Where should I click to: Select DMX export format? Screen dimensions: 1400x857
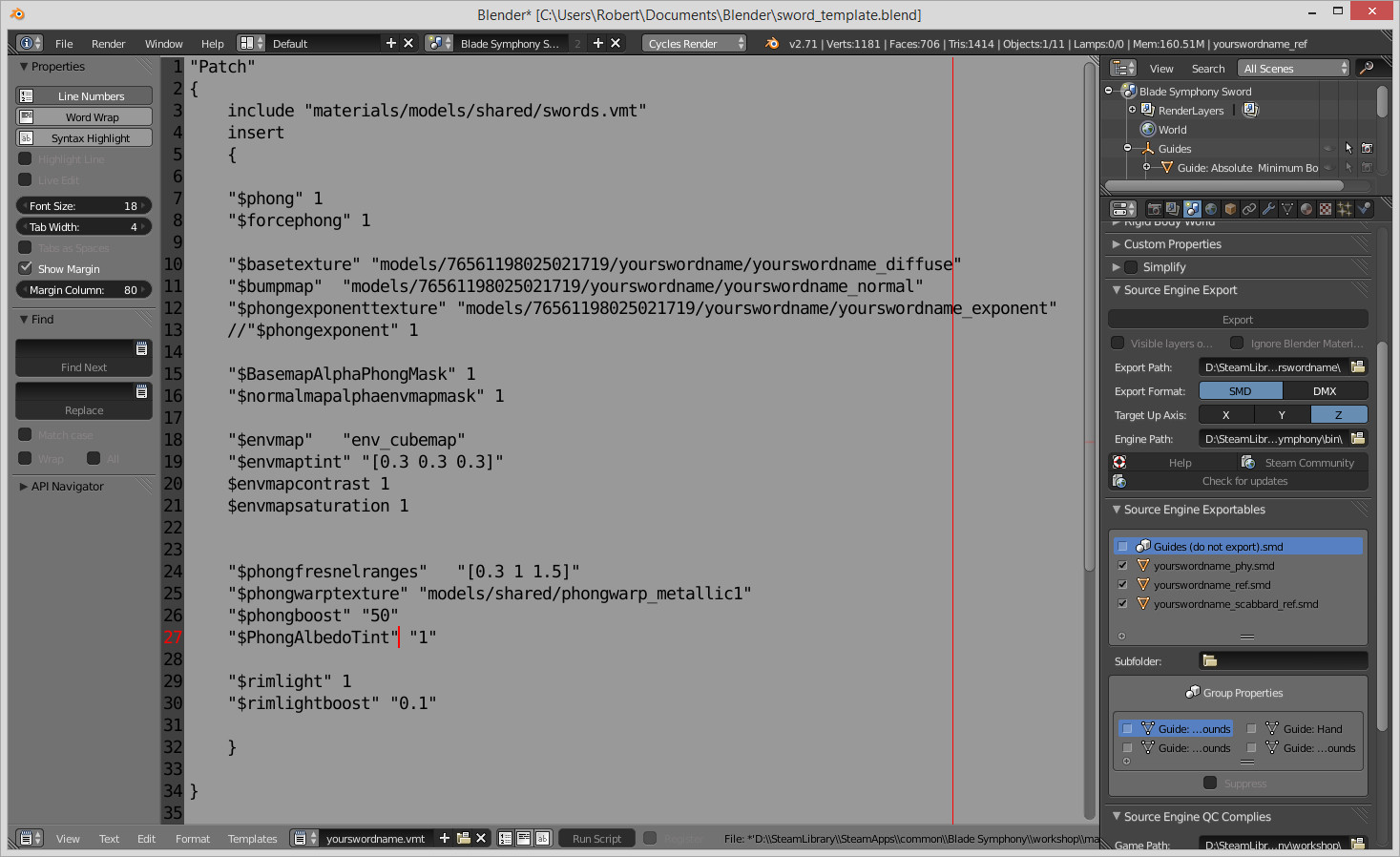1325,391
